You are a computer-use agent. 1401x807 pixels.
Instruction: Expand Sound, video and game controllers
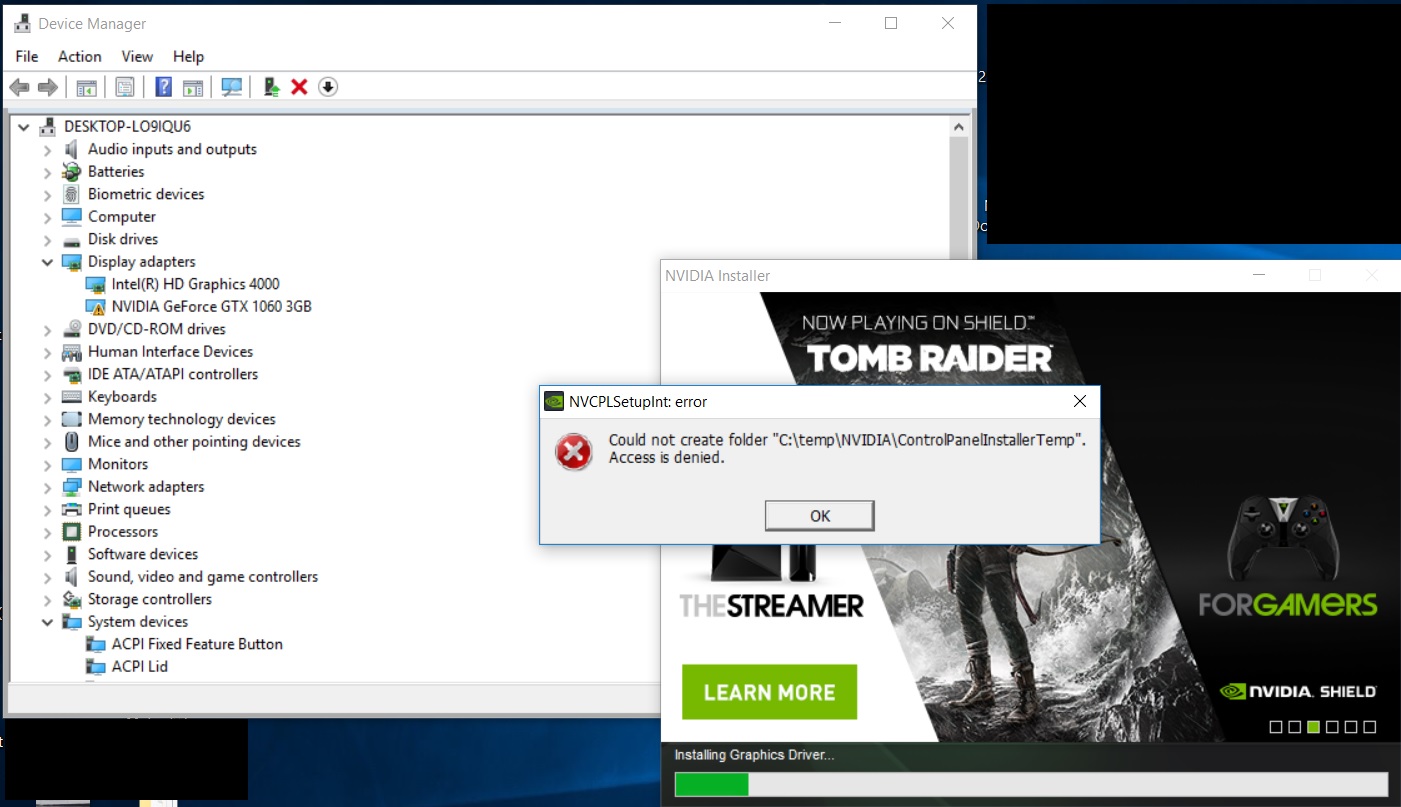(x=47, y=577)
